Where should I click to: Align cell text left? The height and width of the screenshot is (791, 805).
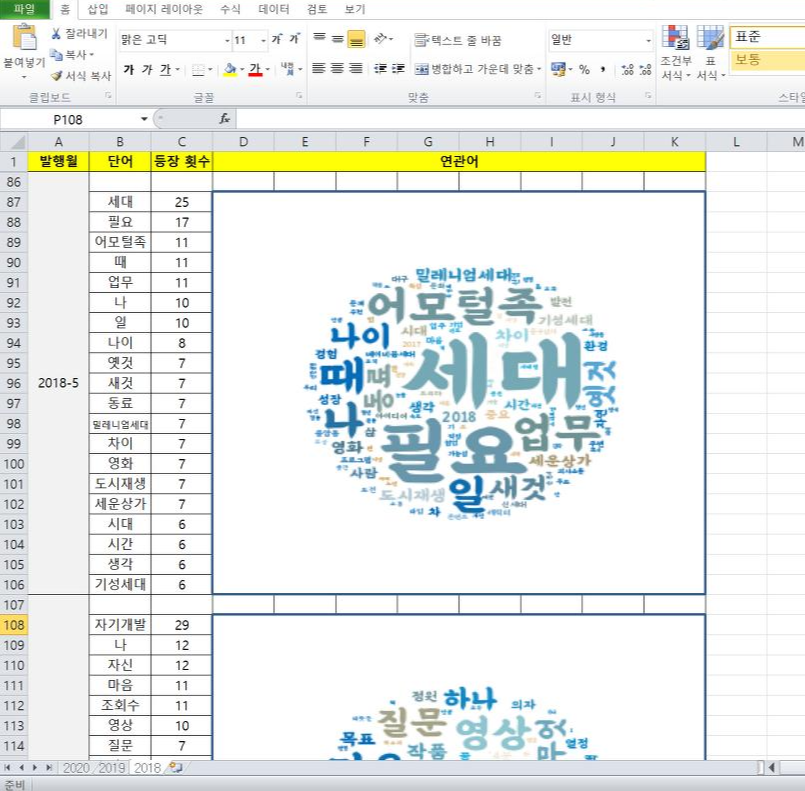[319, 68]
